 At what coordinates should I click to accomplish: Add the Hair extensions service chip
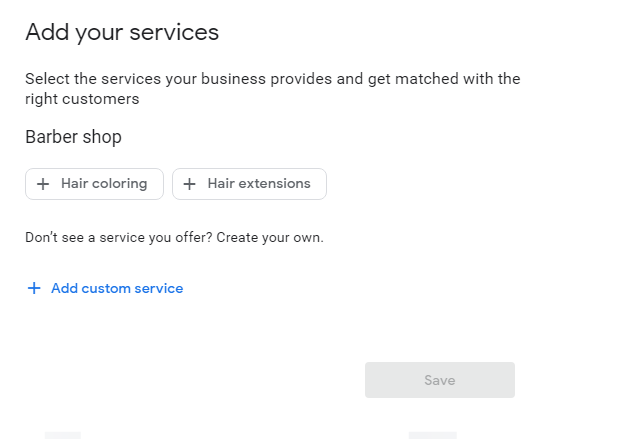tap(250, 184)
